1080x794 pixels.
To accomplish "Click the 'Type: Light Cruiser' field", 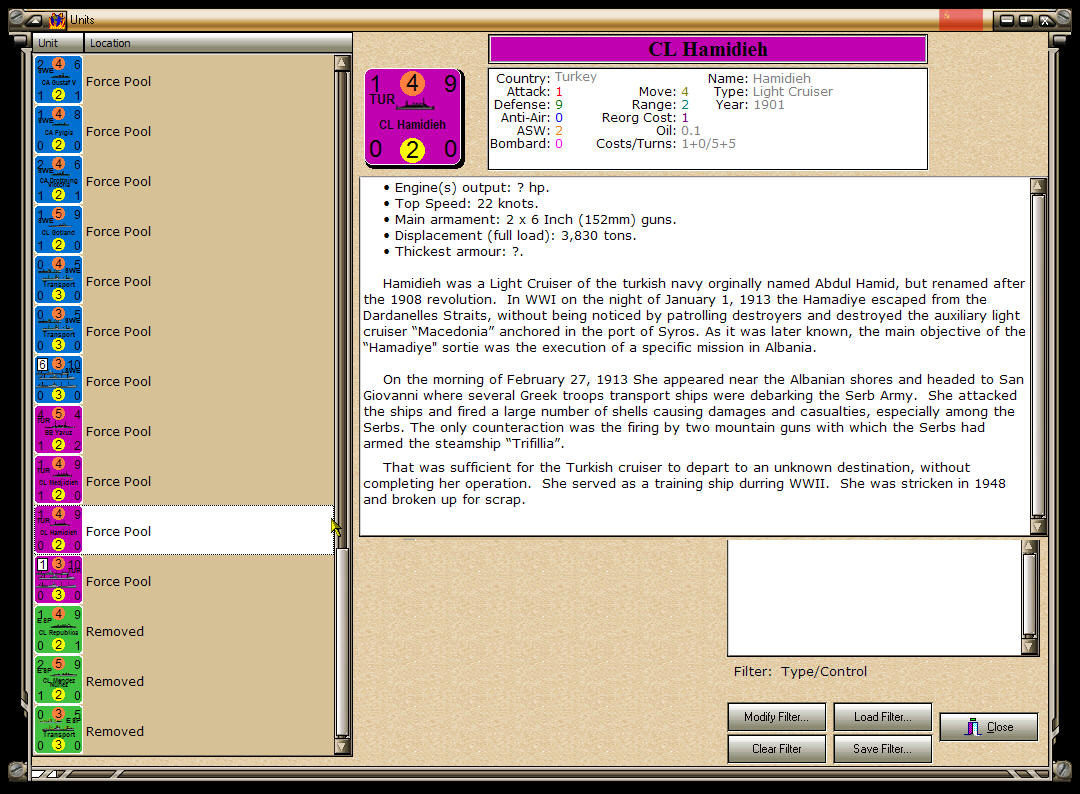I will [x=773, y=92].
